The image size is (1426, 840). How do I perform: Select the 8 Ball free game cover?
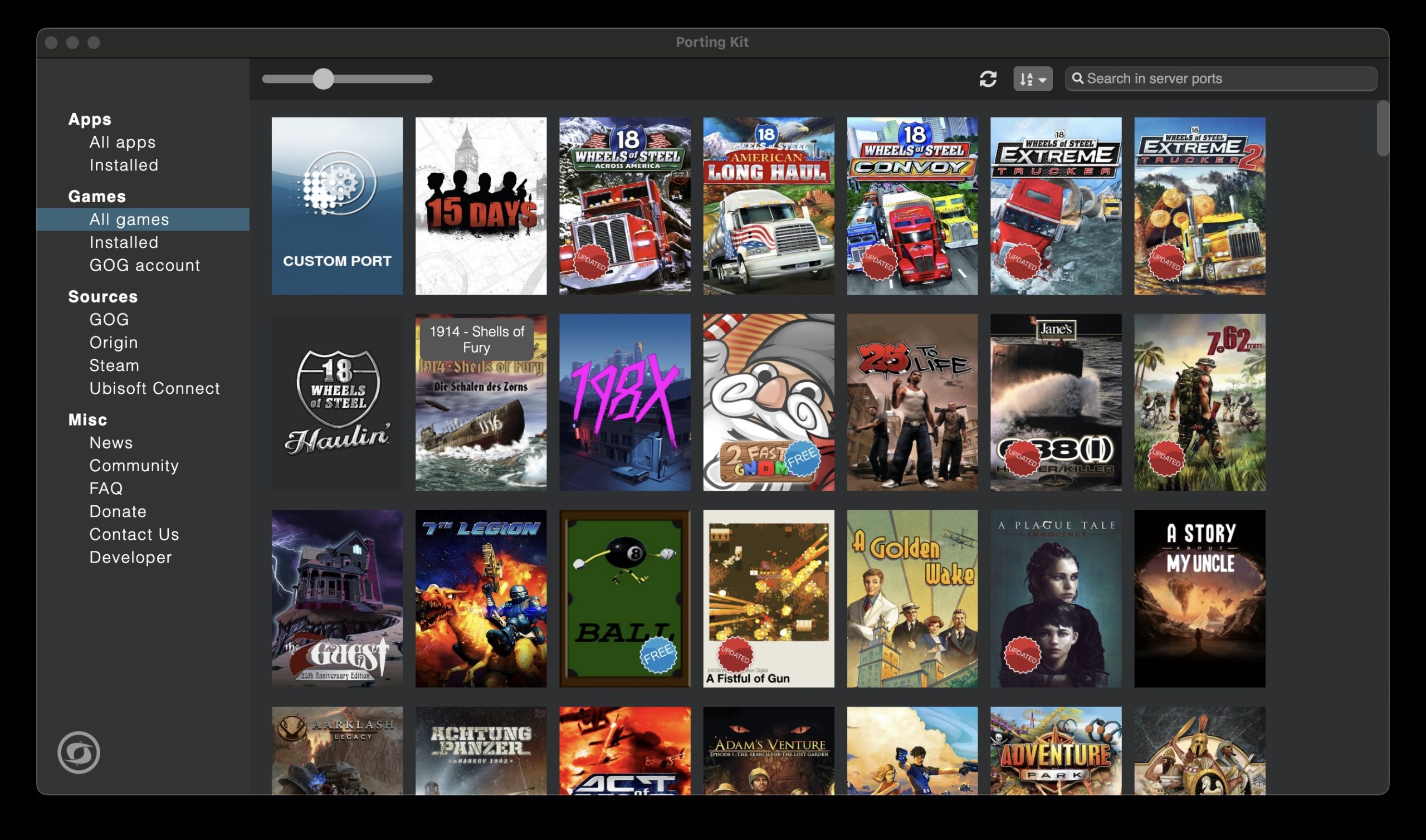coord(624,598)
